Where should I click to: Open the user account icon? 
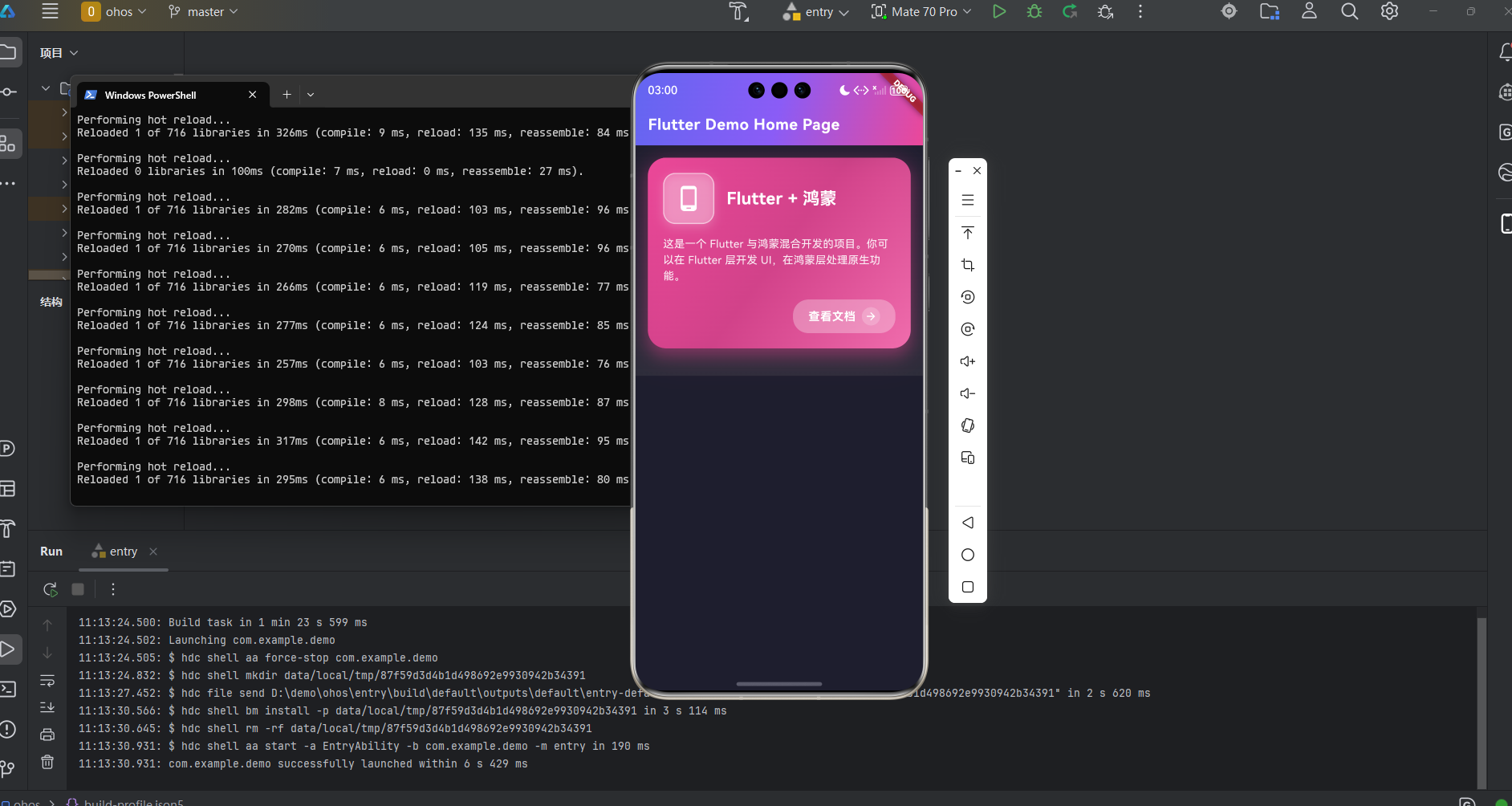(x=1309, y=11)
